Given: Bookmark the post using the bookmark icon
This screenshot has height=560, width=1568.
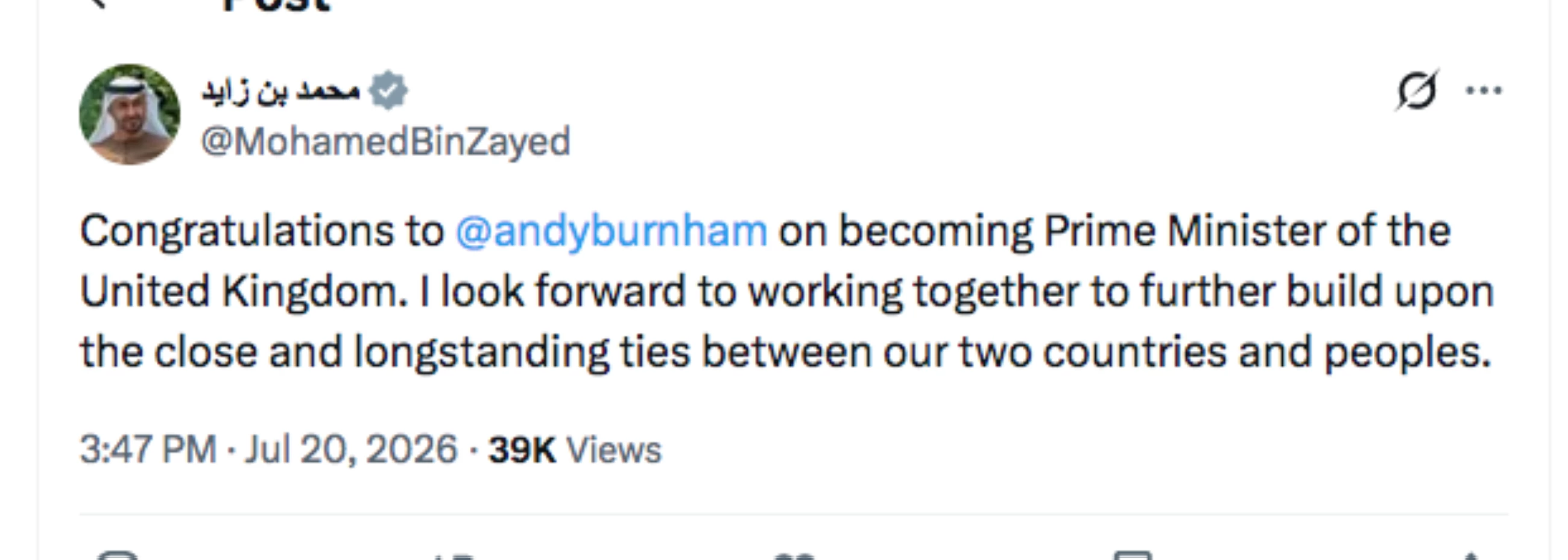Looking at the screenshot, I should (x=1133, y=556).
